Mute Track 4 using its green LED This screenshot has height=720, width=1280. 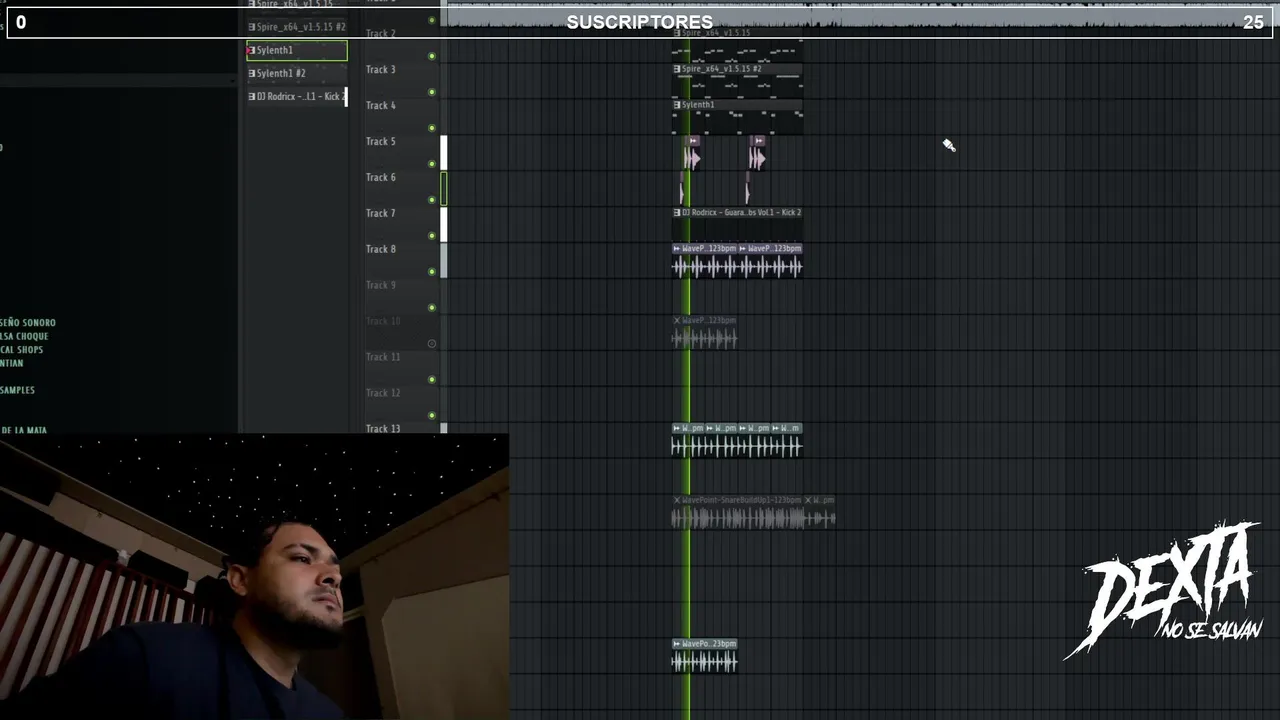[x=432, y=128]
